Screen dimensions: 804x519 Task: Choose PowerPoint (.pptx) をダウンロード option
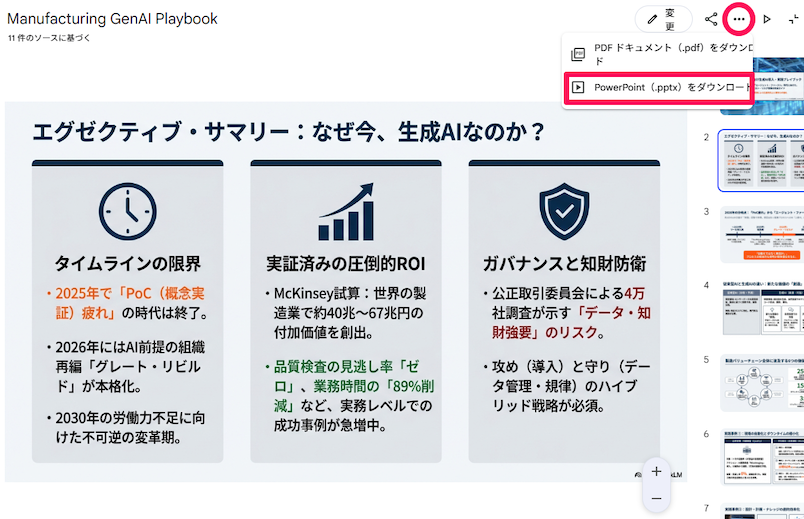click(x=658, y=88)
